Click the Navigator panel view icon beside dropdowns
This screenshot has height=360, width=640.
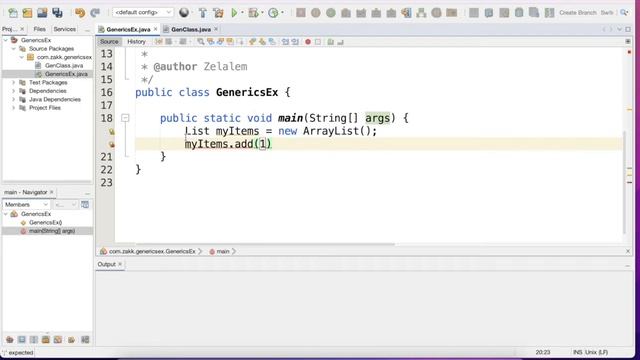tap(85, 204)
